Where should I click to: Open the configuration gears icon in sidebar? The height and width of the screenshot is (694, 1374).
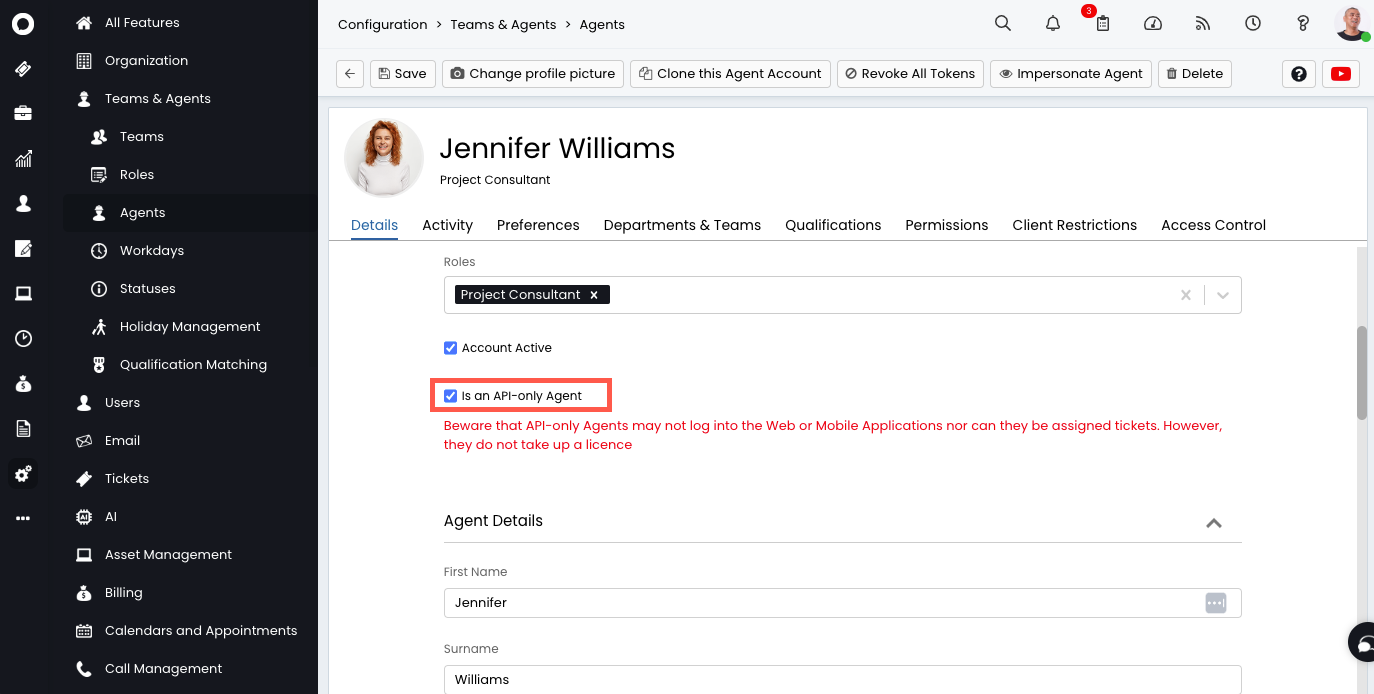coord(23,473)
